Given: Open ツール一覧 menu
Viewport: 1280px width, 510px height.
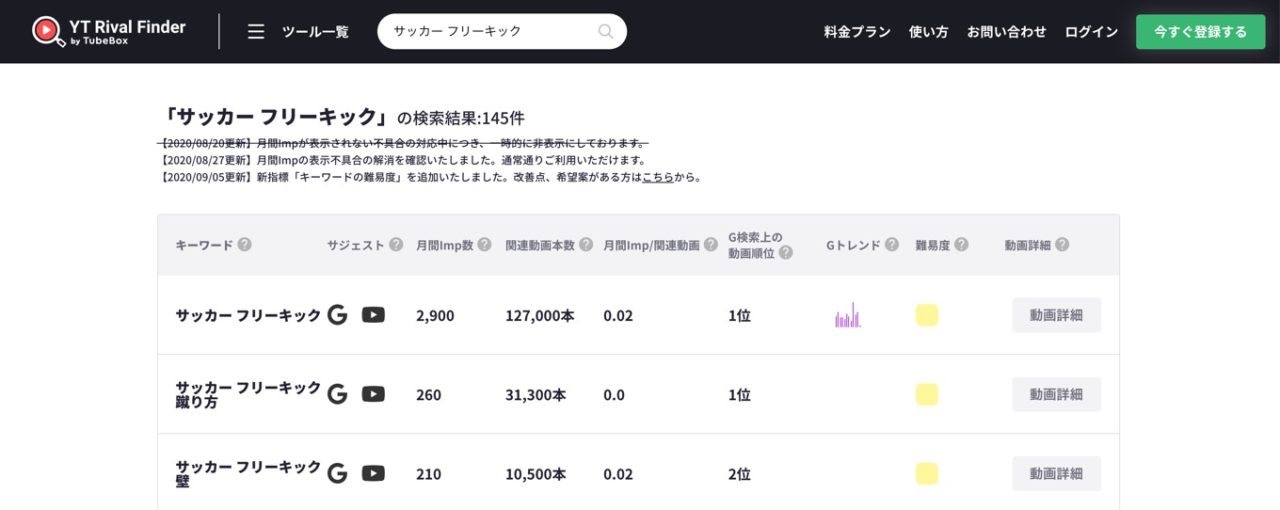Looking at the screenshot, I should 315,32.
